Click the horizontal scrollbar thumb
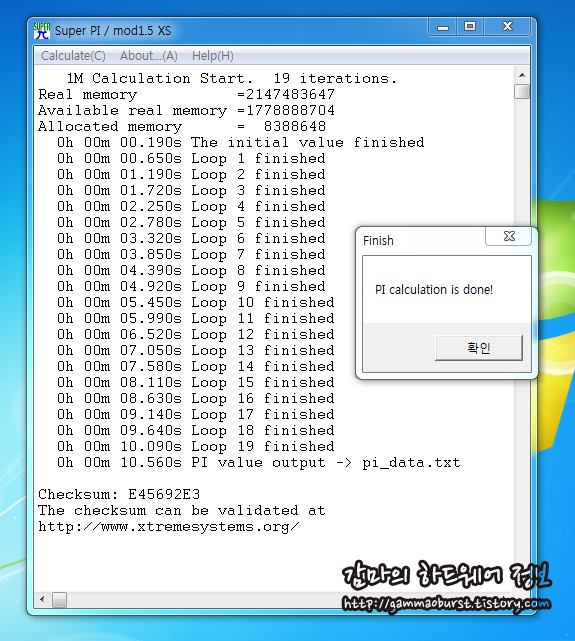This screenshot has width=575, height=641. click(59, 600)
